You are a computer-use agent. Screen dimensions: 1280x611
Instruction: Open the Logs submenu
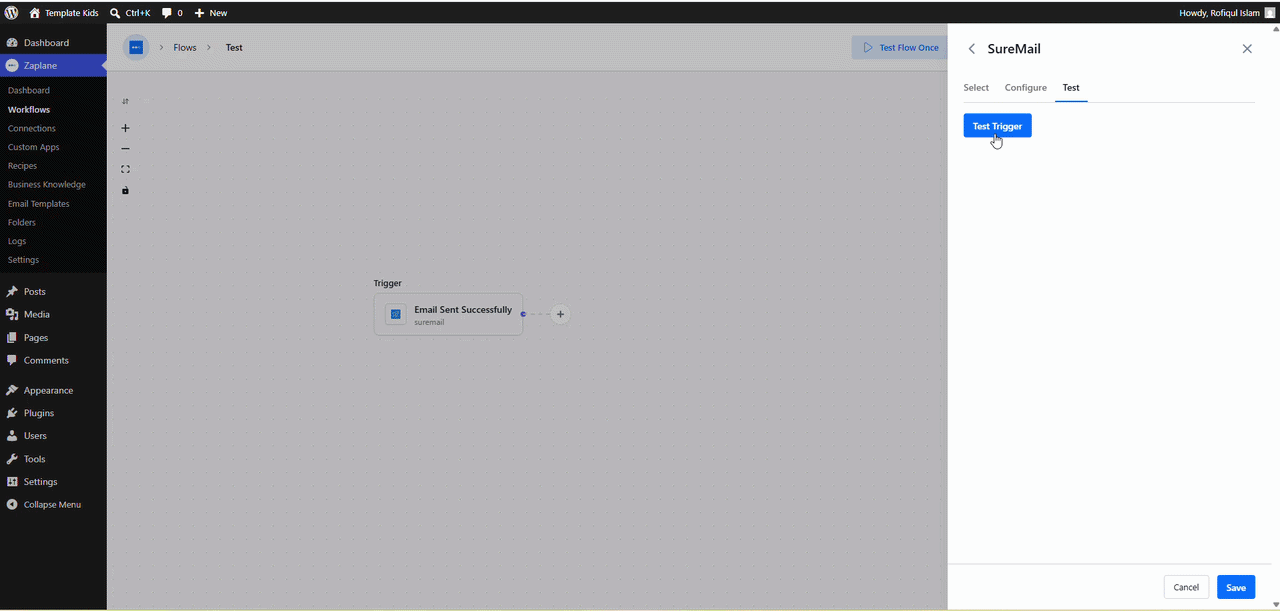click(x=17, y=241)
